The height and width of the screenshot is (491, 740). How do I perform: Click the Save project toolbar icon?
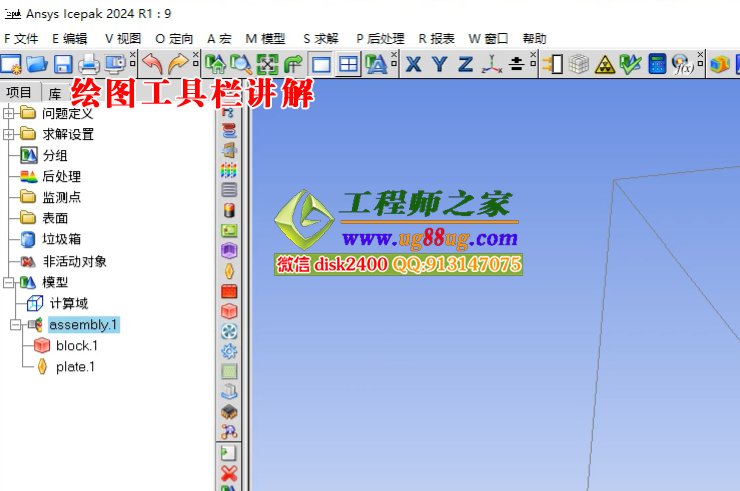62,65
